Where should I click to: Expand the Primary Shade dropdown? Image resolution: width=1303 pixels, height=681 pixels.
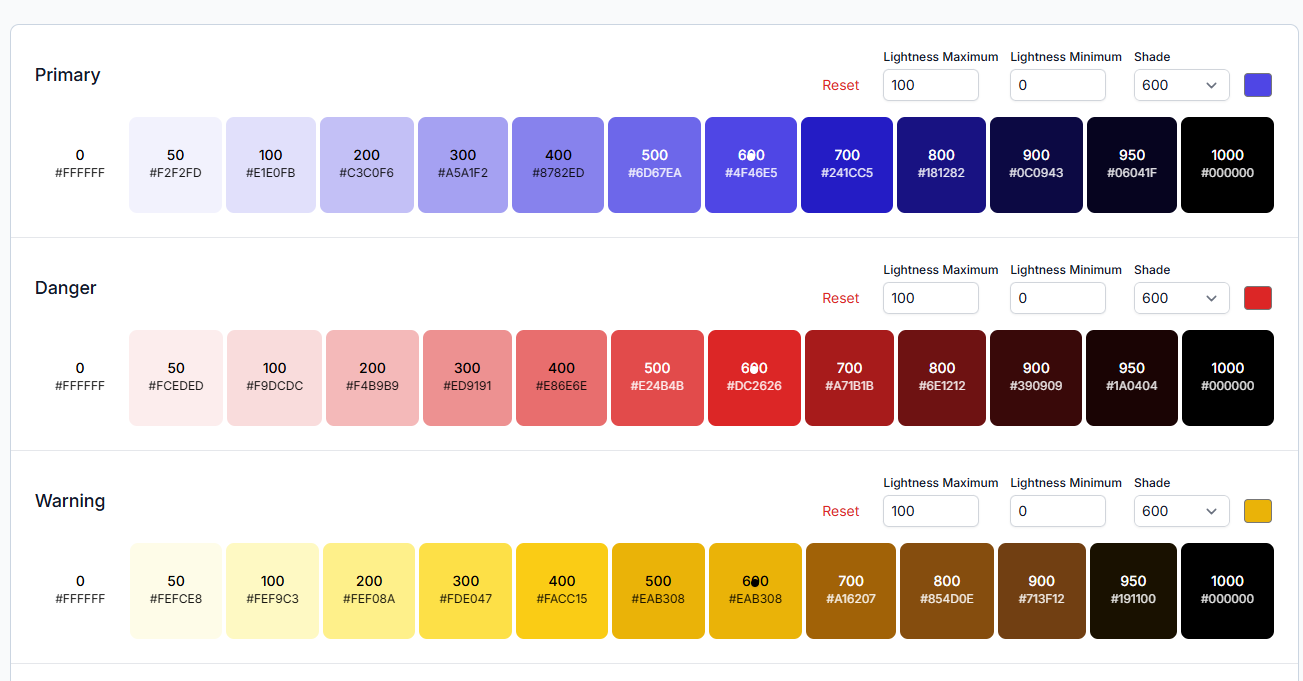(1181, 85)
